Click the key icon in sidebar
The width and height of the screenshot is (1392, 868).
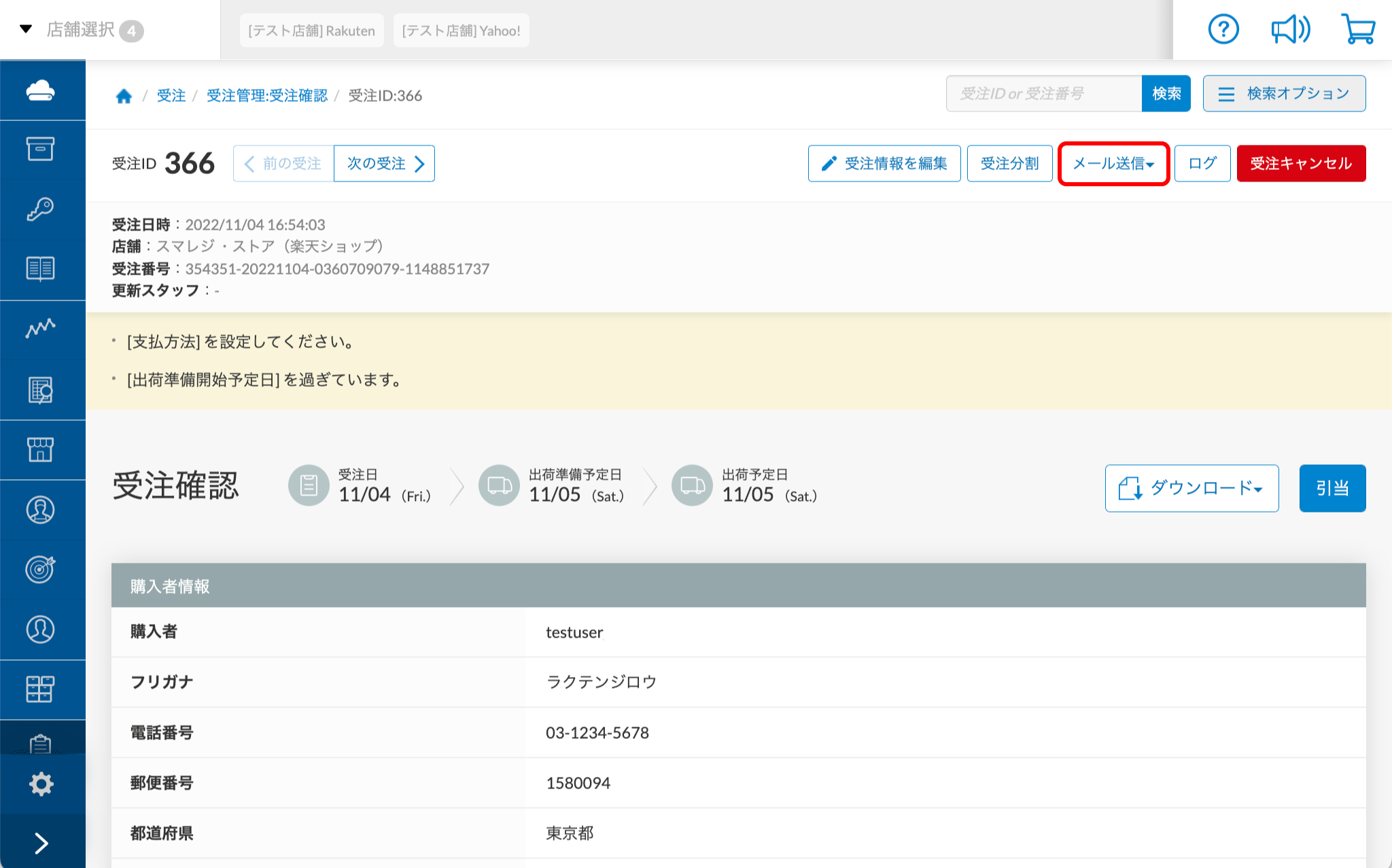[41, 209]
